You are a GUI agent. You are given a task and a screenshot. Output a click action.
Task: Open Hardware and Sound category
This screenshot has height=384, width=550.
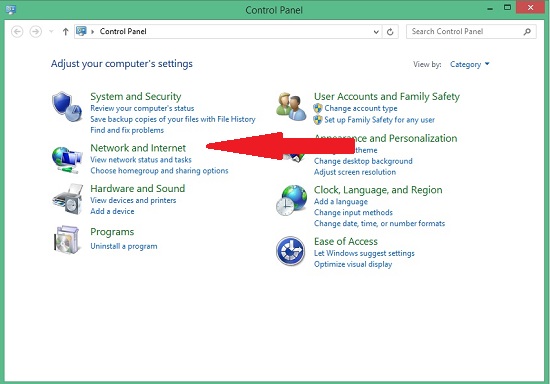(138, 189)
